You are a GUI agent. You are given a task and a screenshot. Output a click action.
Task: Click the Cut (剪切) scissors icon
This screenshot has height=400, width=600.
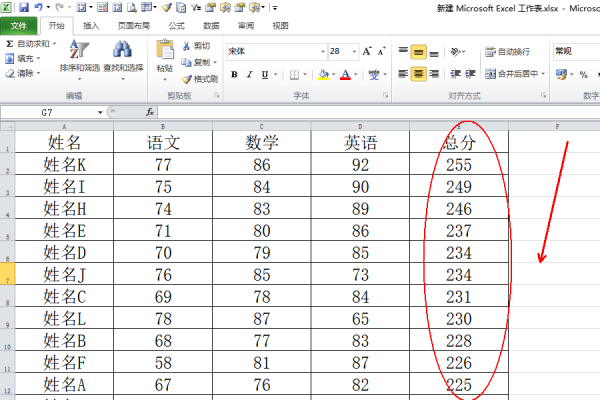pyautogui.click(x=186, y=46)
